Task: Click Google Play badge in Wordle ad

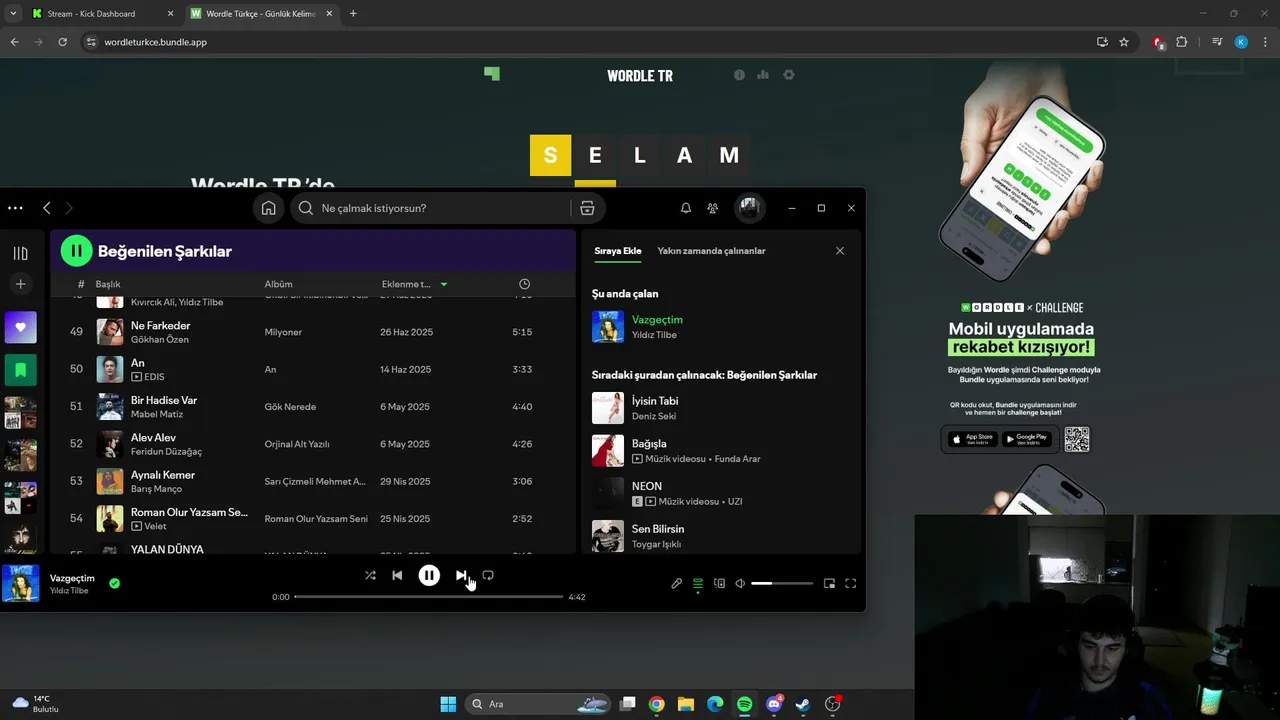Action: point(1026,439)
